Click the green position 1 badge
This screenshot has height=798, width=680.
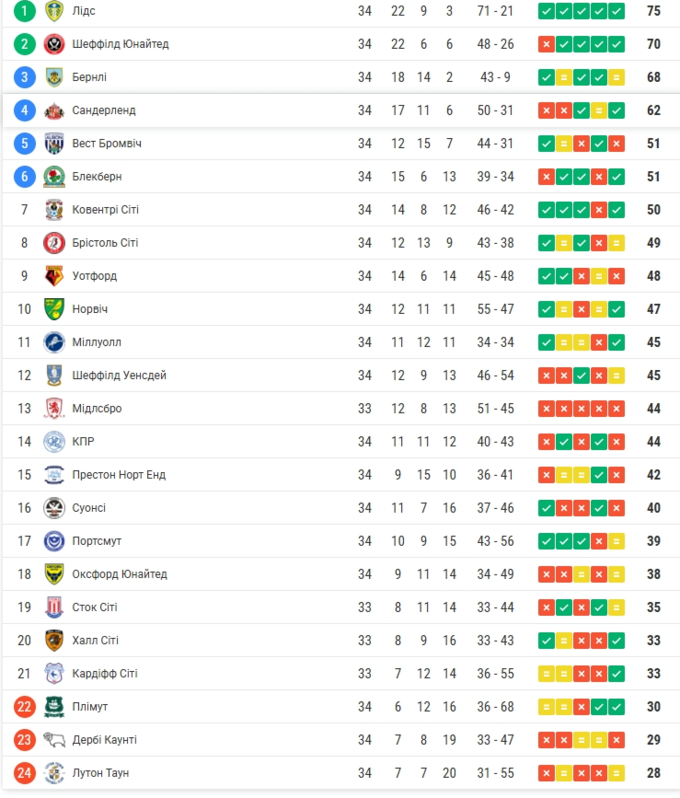(25, 11)
